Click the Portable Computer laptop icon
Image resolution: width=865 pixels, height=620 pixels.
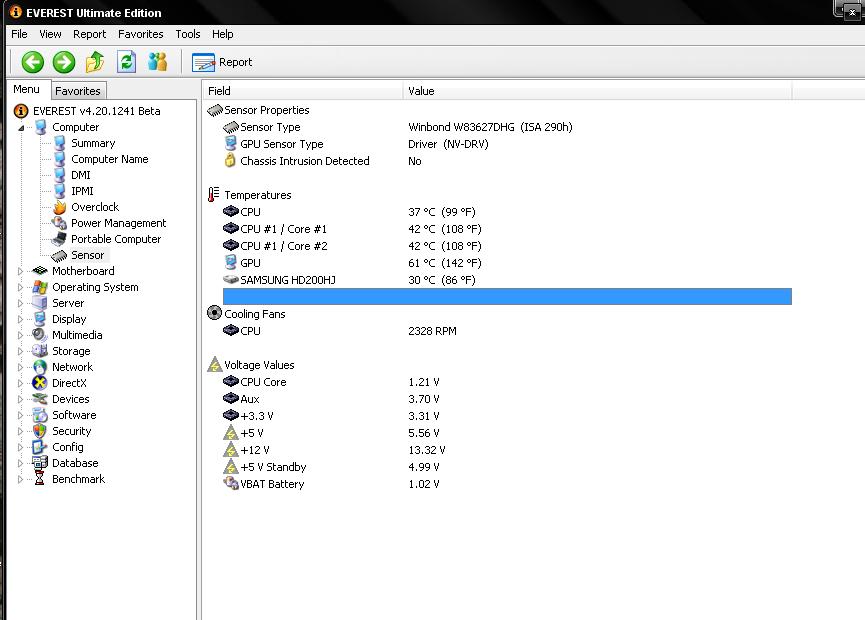(59, 239)
